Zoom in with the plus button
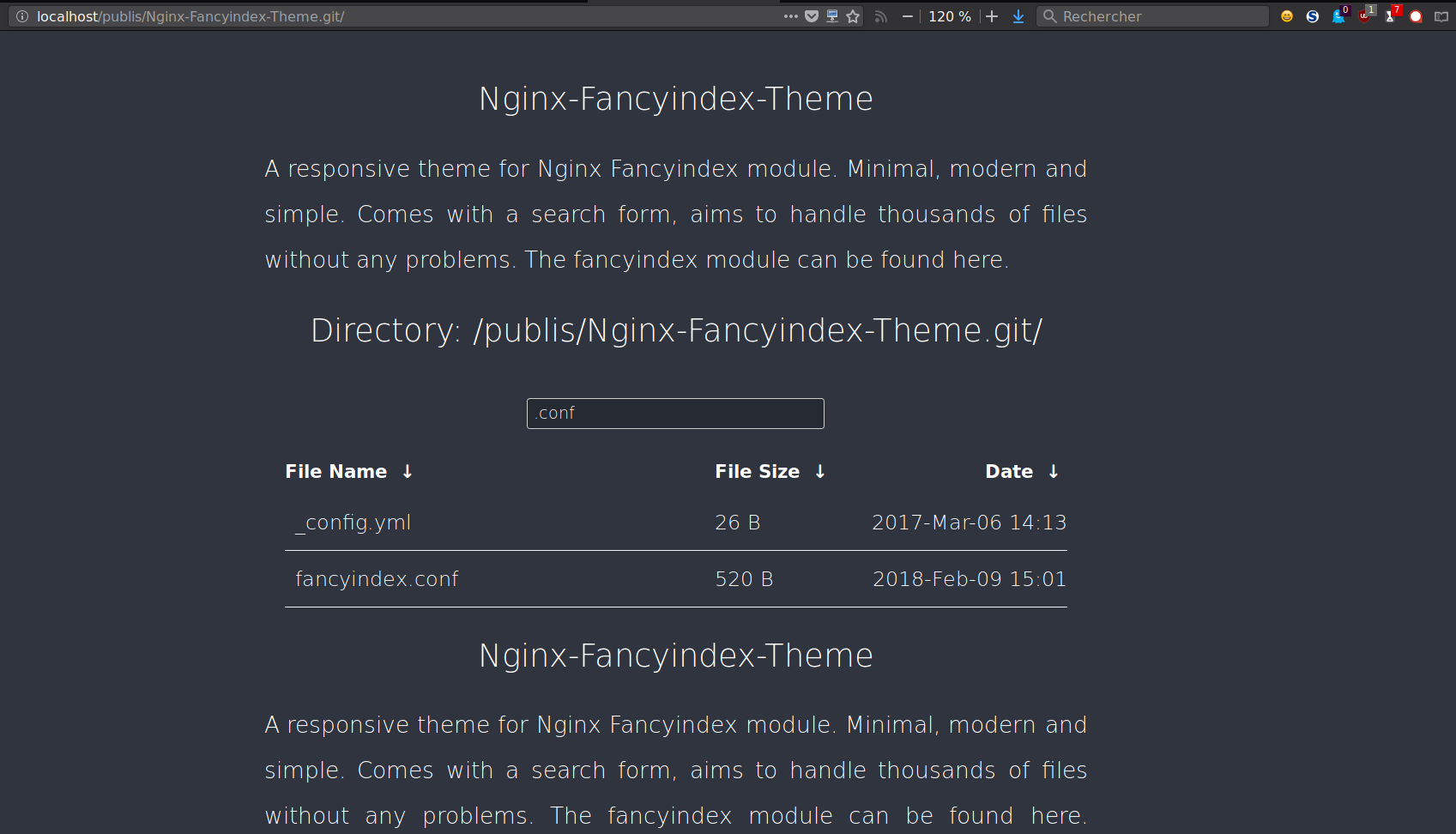Screen dimensions: 1456x834 coord(992,16)
